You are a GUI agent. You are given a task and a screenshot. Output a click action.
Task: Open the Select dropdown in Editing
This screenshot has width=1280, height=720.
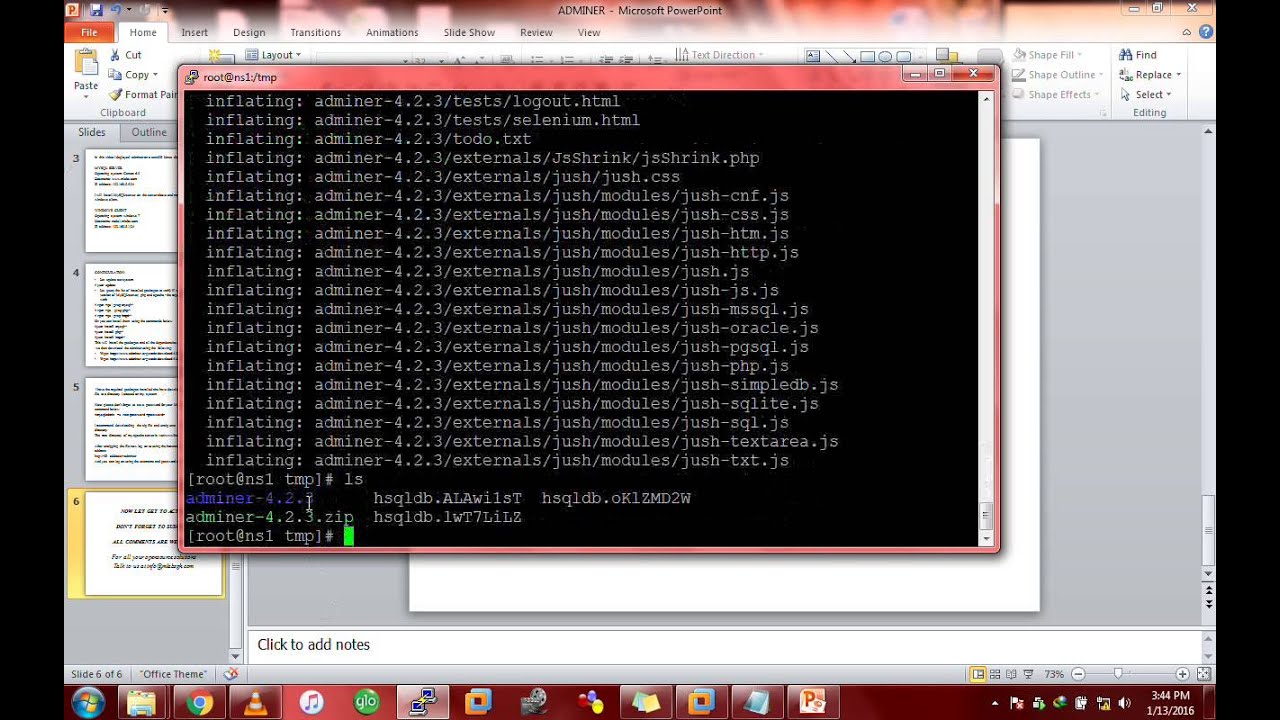point(1146,95)
